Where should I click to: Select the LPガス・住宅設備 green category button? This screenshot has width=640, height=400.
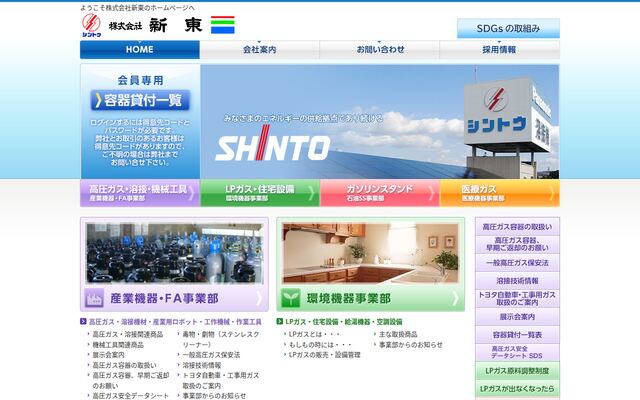[x=260, y=193]
